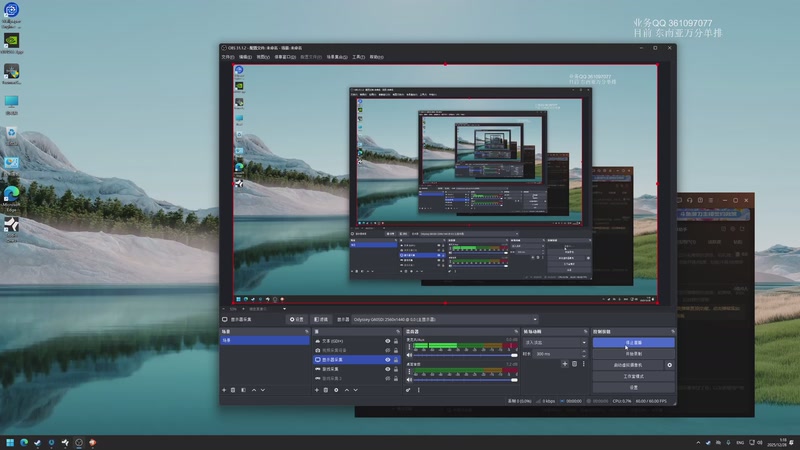
Task: Click Start Virtual Camera button
Action: (628, 365)
